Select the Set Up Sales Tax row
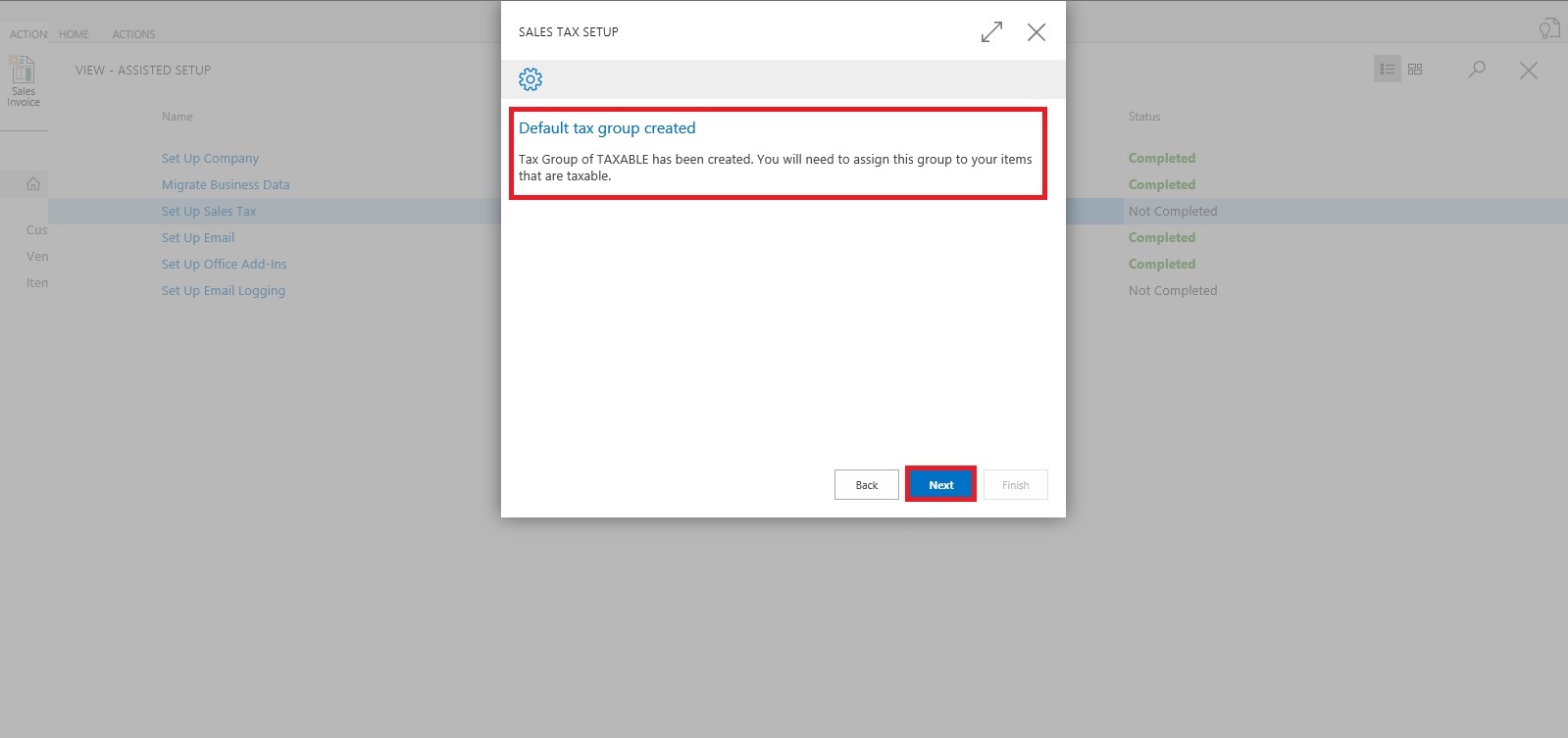Screen dimensions: 1568x738 coord(209,212)
